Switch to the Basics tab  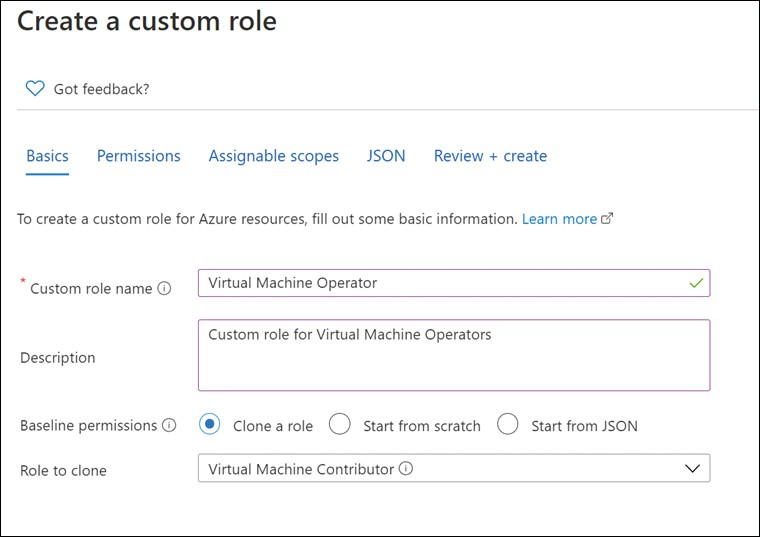(48, 156)
